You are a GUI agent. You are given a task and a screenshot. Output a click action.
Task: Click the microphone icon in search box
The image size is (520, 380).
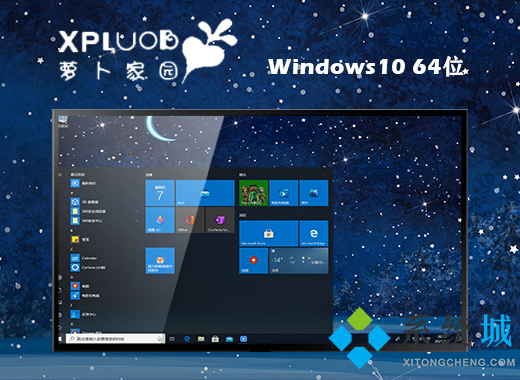tap(160, 339)
